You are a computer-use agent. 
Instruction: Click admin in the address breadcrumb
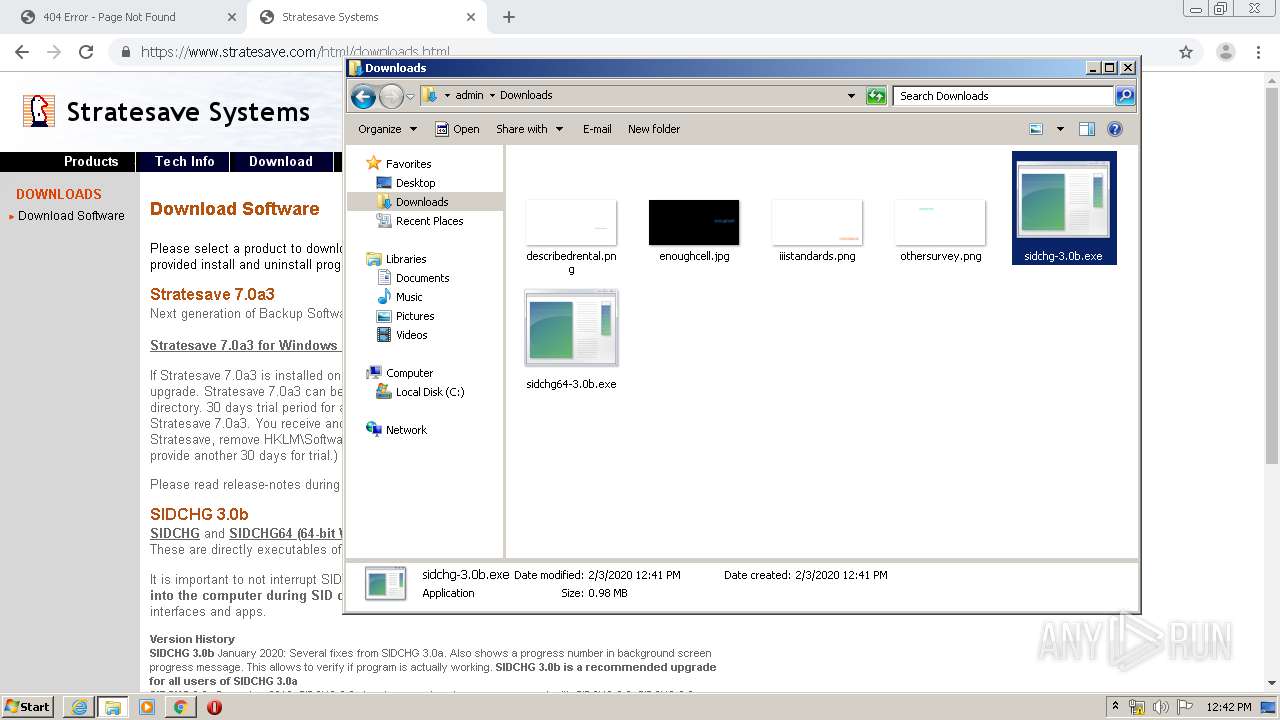[469, 96]
